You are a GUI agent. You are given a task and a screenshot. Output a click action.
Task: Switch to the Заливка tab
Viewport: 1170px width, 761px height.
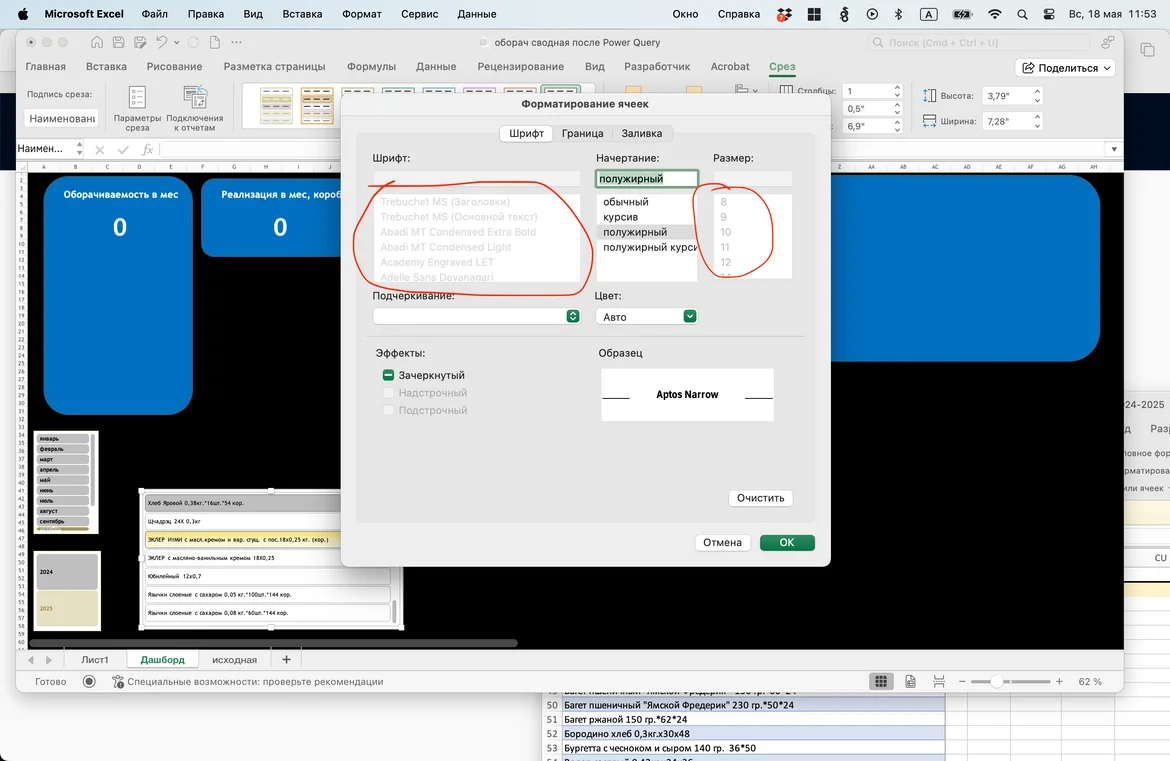641,133
